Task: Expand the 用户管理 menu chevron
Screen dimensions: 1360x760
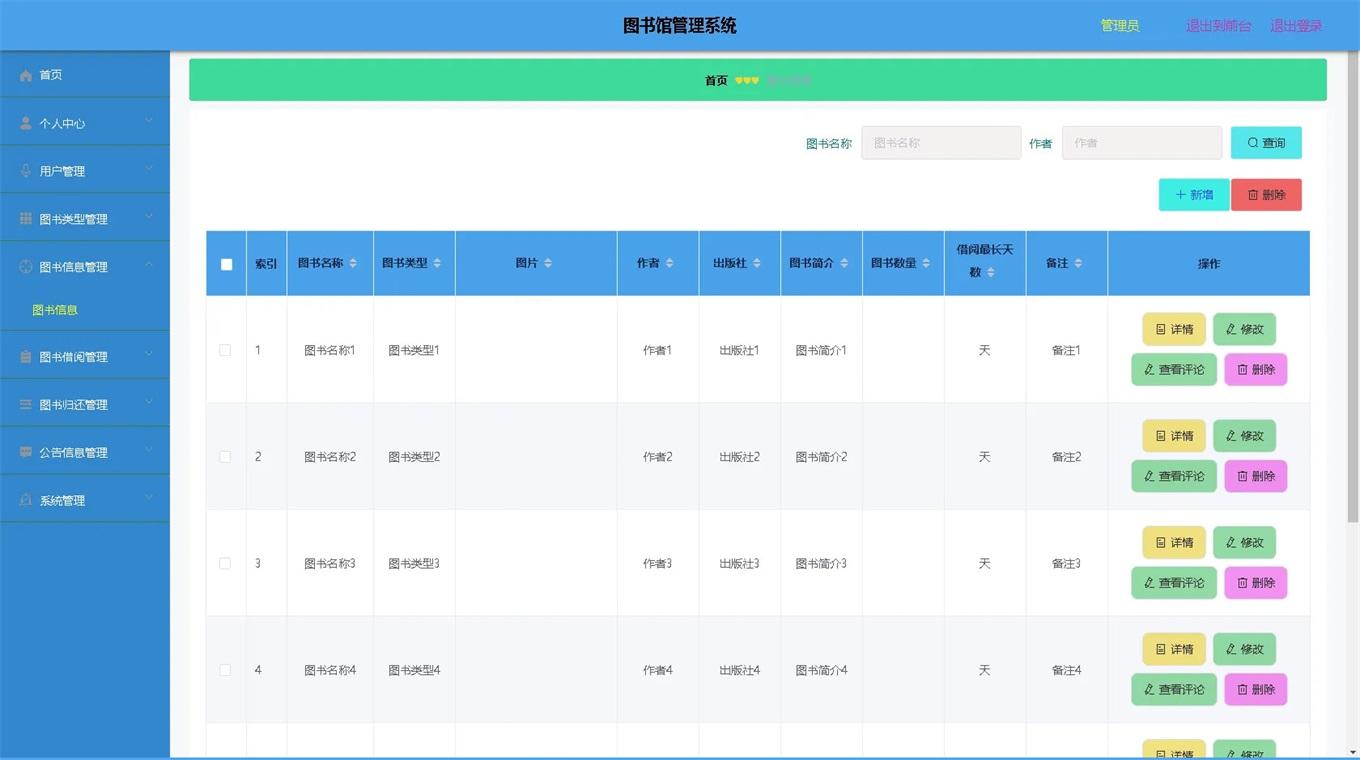Action: click(149, 170)
